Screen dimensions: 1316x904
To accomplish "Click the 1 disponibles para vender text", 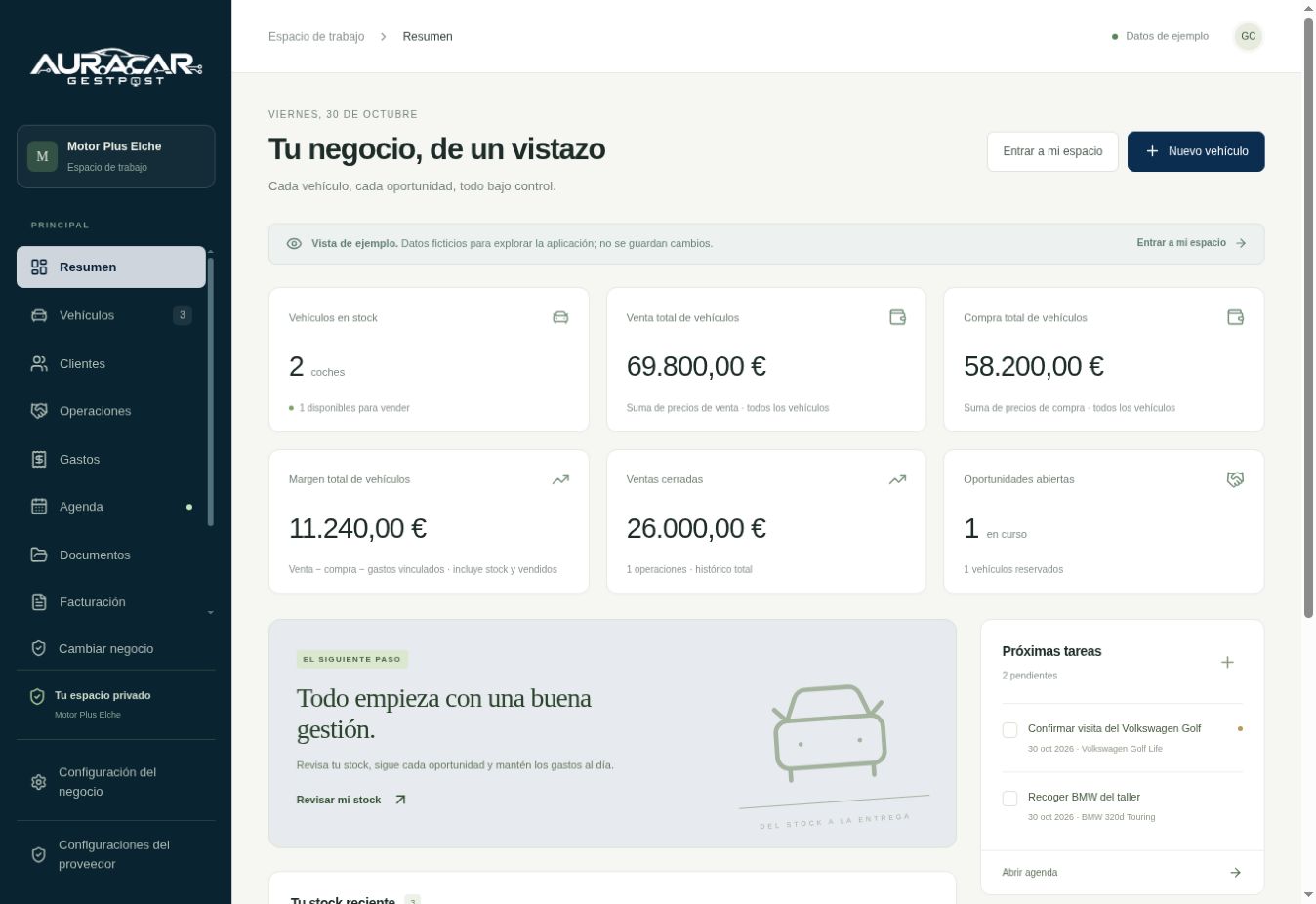I will [x=354, y=408].
